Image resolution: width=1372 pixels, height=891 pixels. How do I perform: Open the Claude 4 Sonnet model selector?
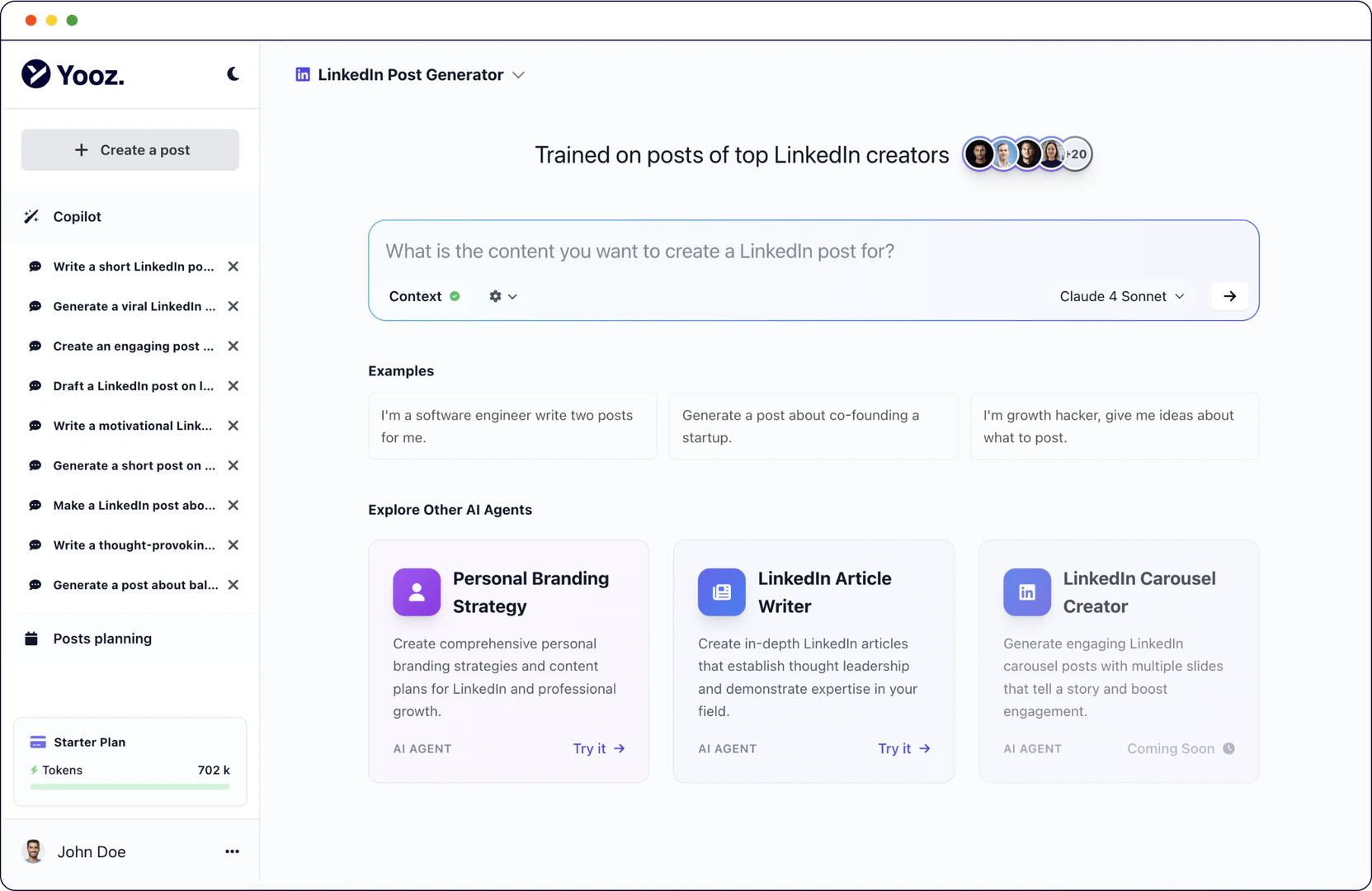pyautogui.click(x=1121, y=296)
